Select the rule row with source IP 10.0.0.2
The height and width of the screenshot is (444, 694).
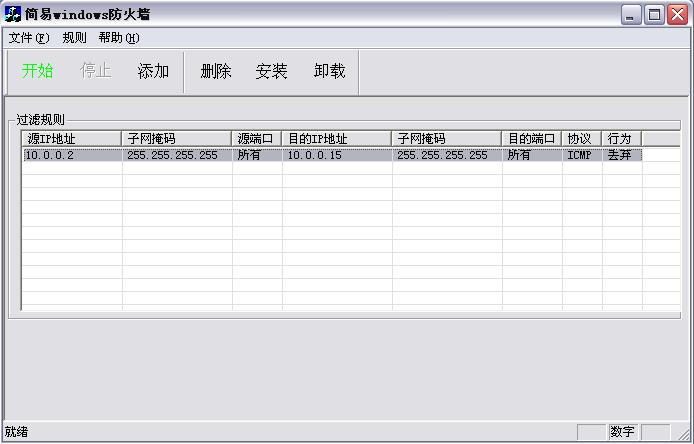332,155
